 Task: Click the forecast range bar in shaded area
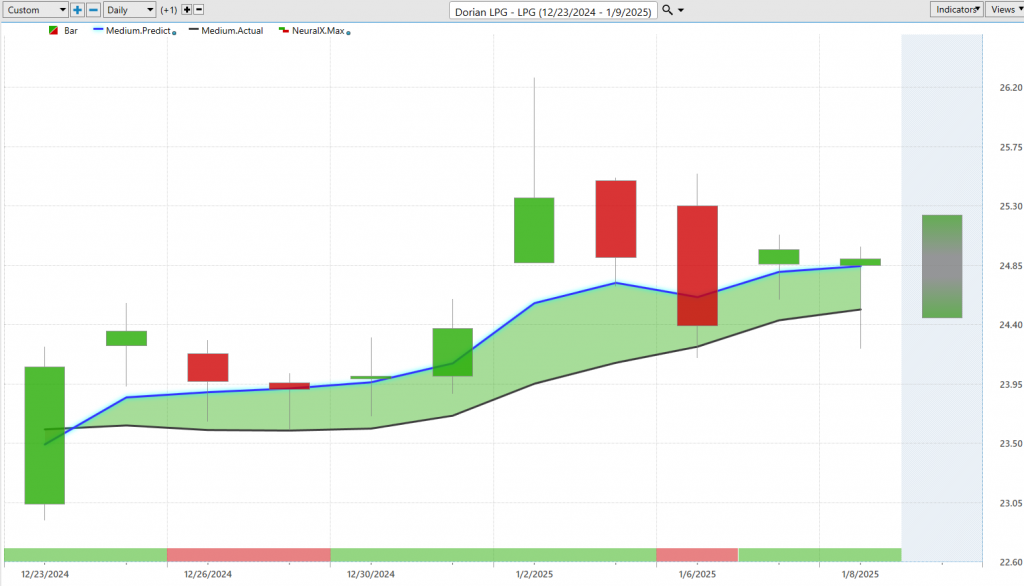[942, 267]
